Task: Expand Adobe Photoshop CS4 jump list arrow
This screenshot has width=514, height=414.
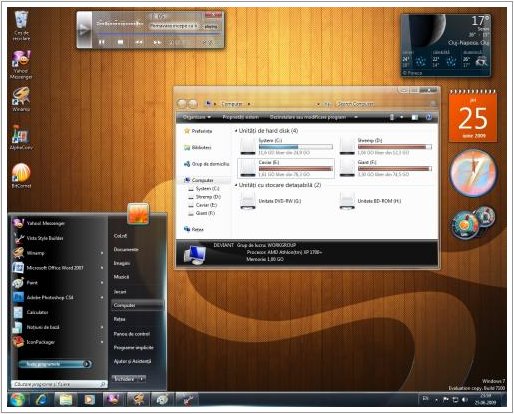Action: point(102,297)
